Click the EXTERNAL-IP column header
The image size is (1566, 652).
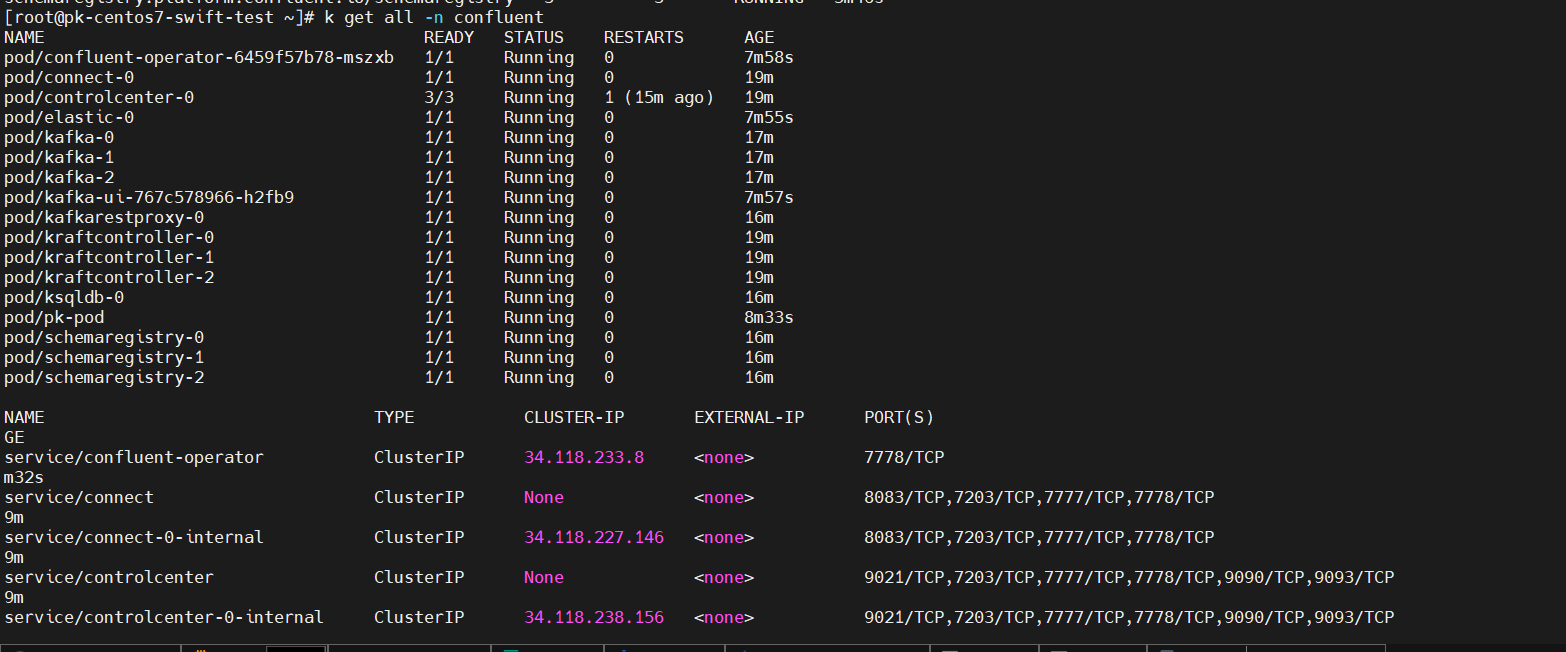pyautogui.click(x=749, y=417)
